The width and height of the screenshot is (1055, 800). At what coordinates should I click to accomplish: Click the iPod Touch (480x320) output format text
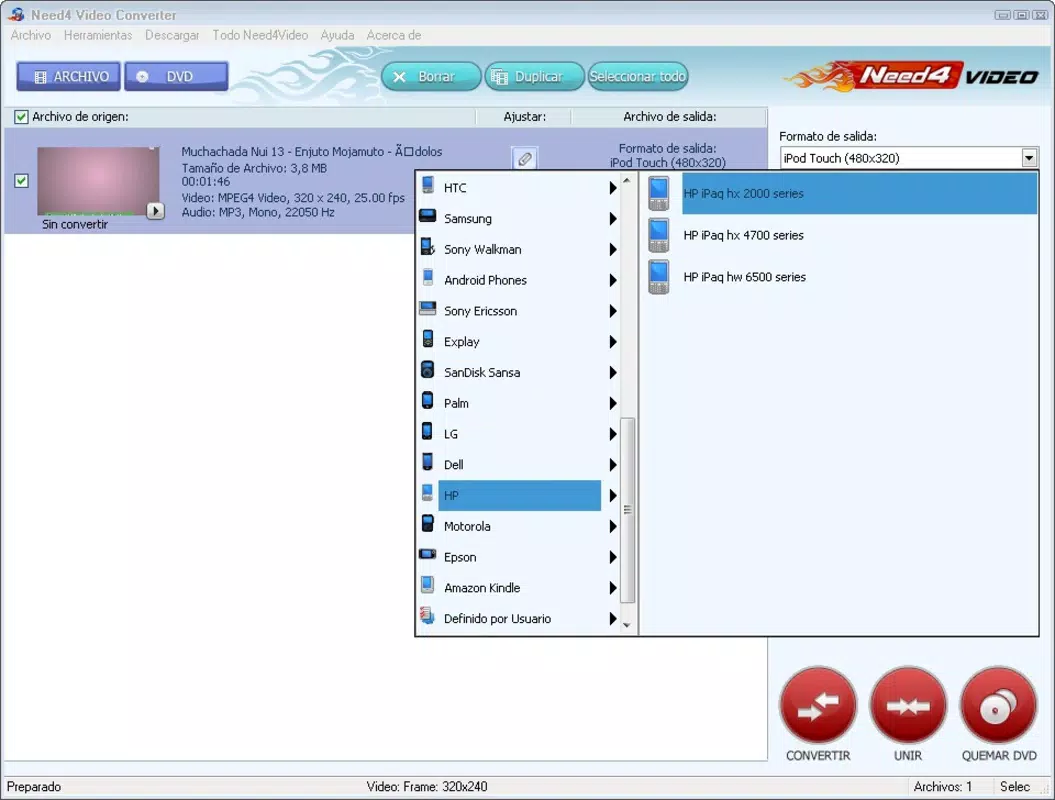point(667,162)
